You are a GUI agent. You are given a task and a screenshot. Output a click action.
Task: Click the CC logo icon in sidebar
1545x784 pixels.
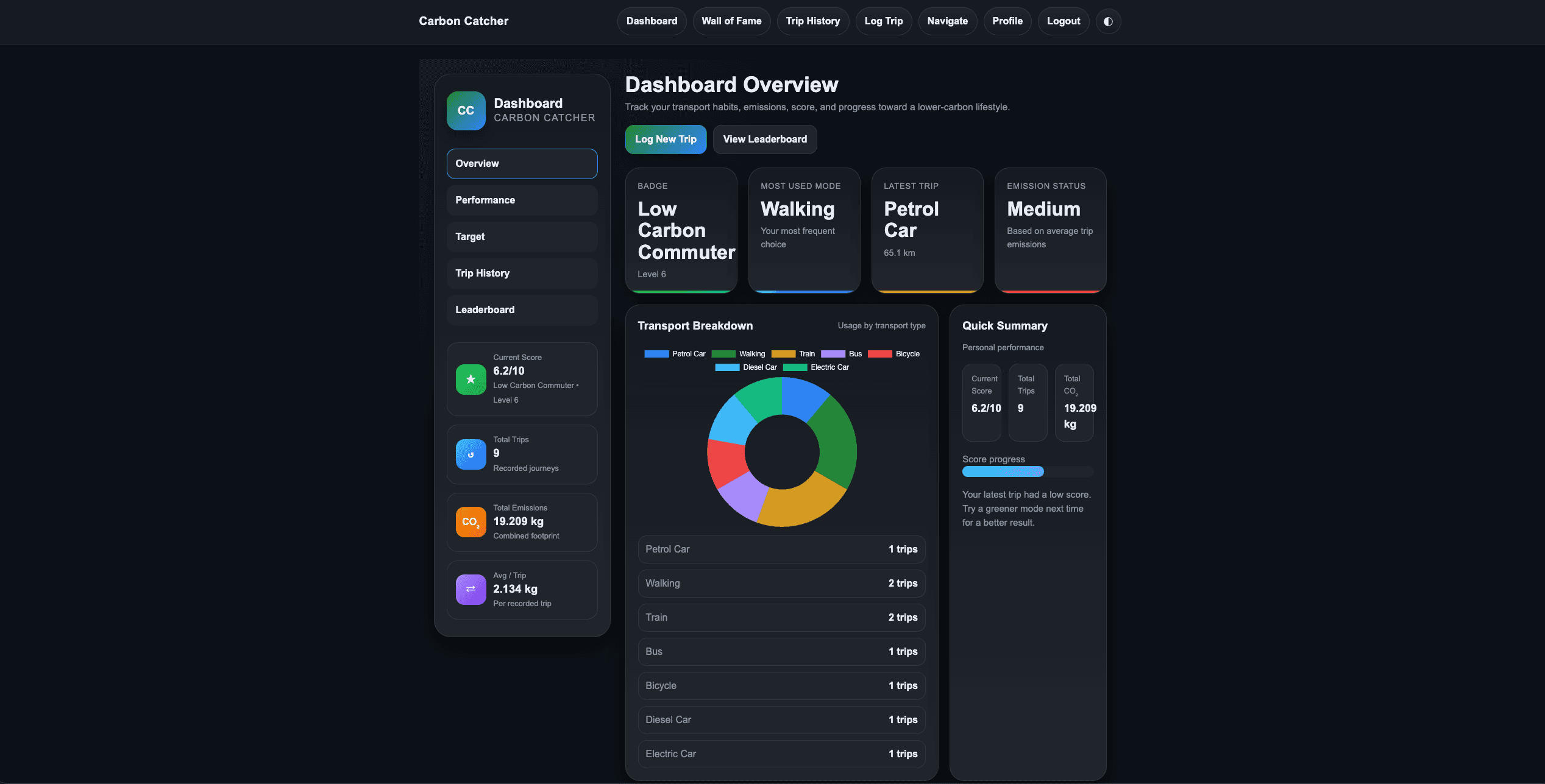(466, 111)
